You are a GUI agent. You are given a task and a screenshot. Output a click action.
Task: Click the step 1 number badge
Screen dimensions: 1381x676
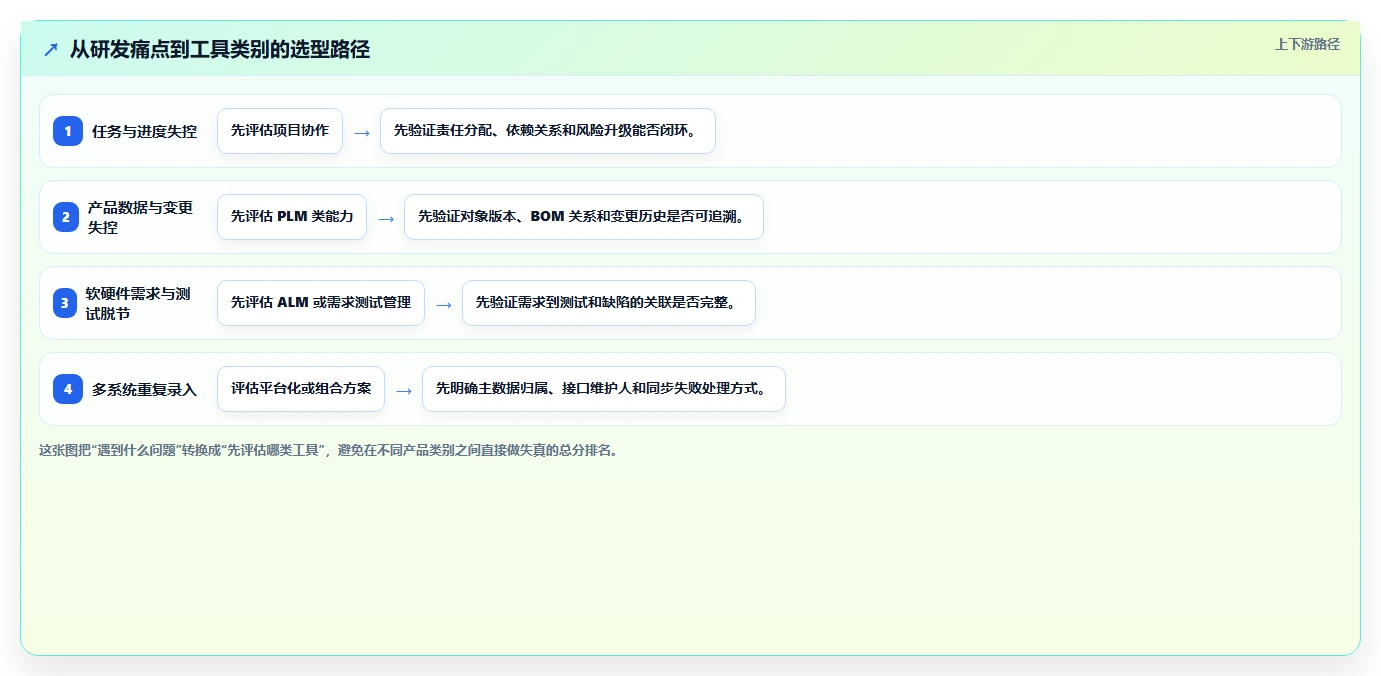pyautogui.click(x=68, y=131)
